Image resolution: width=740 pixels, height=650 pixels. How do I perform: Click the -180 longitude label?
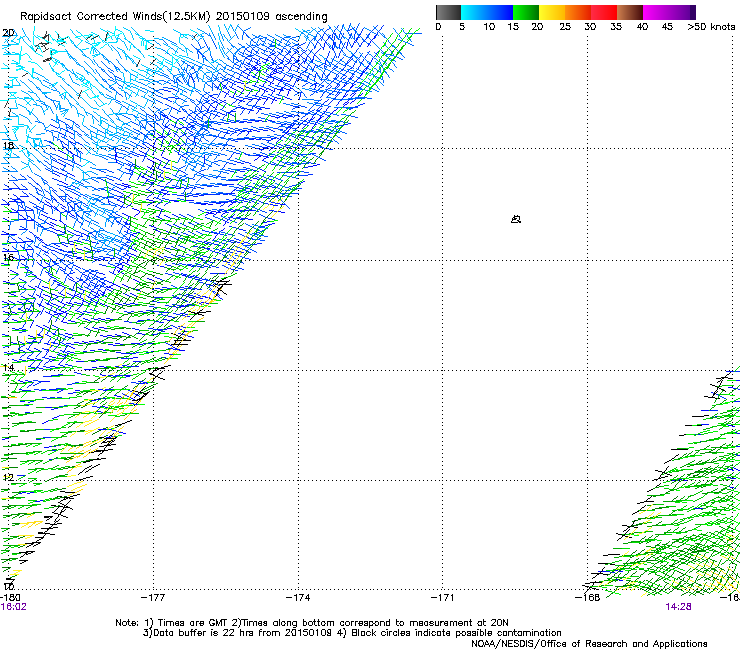[x=10, y=598]
